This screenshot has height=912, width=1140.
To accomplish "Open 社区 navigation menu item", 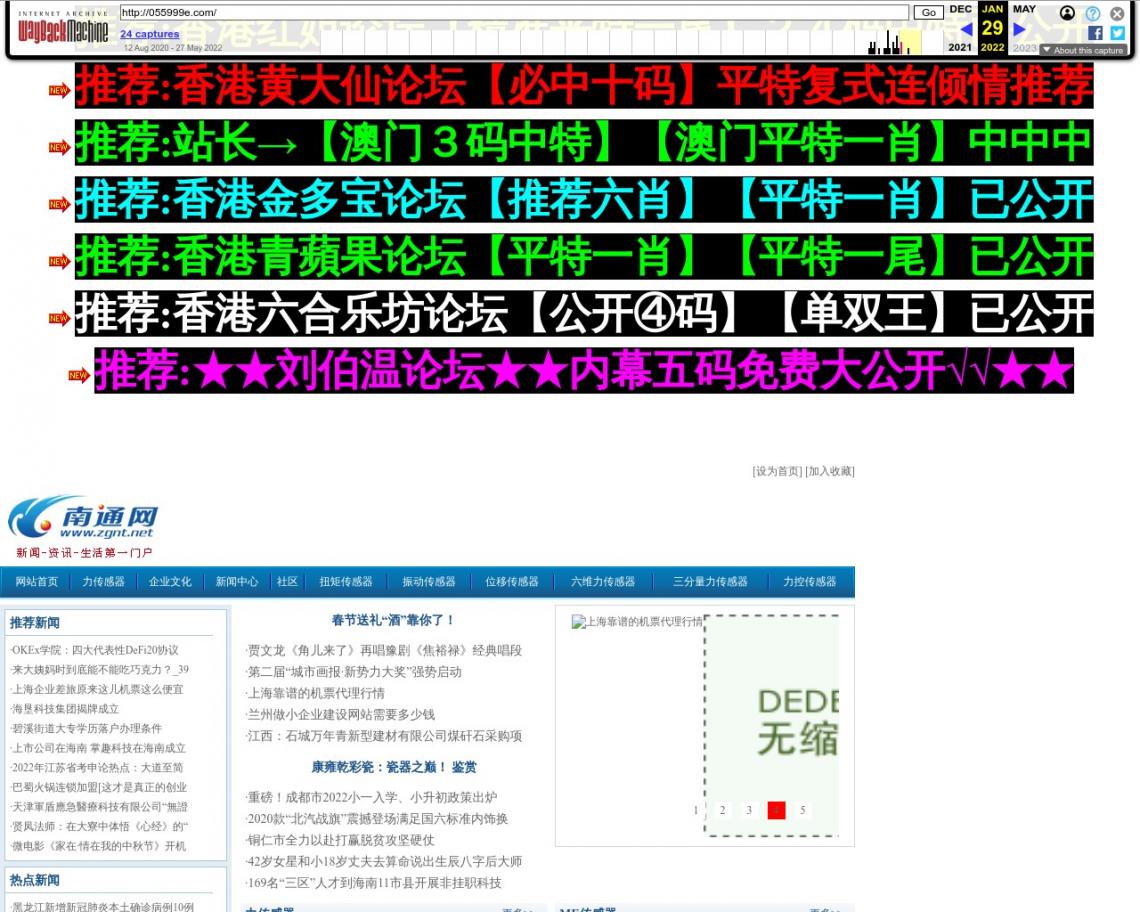I will [x=287, y=582].
